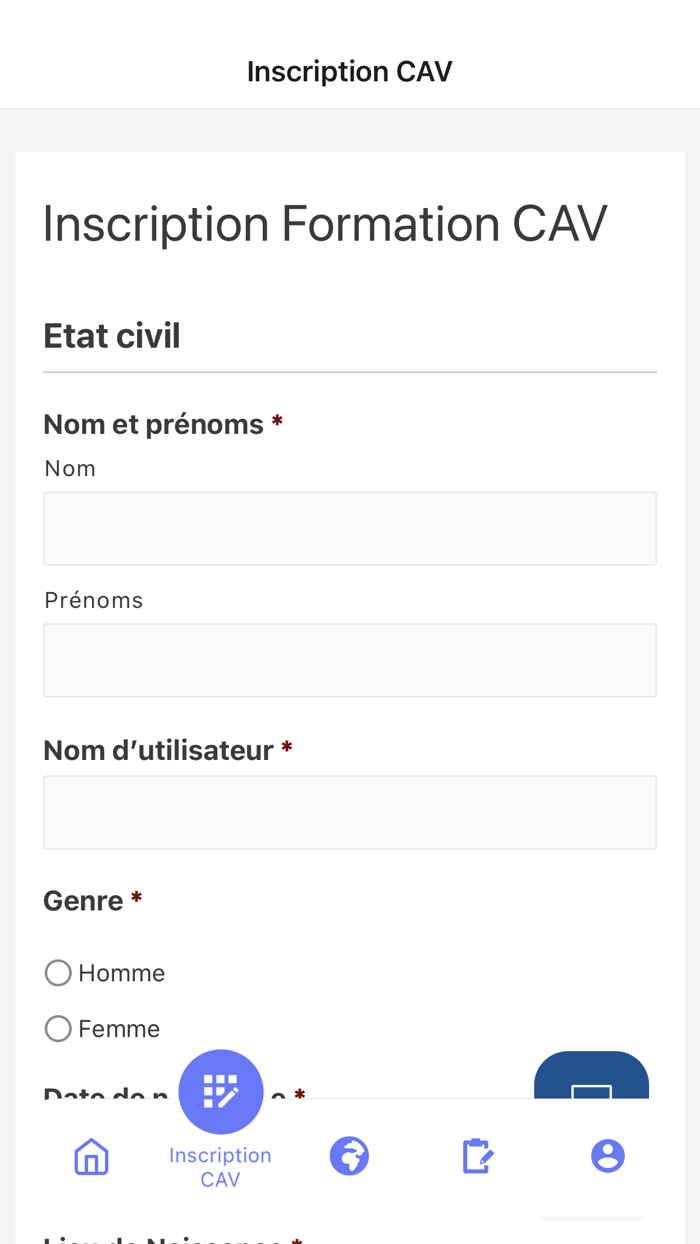The image size is (700, 1244).
Task: Choose a gender under the Genre section
Action: pyautogui.click(x=57, y=971)
